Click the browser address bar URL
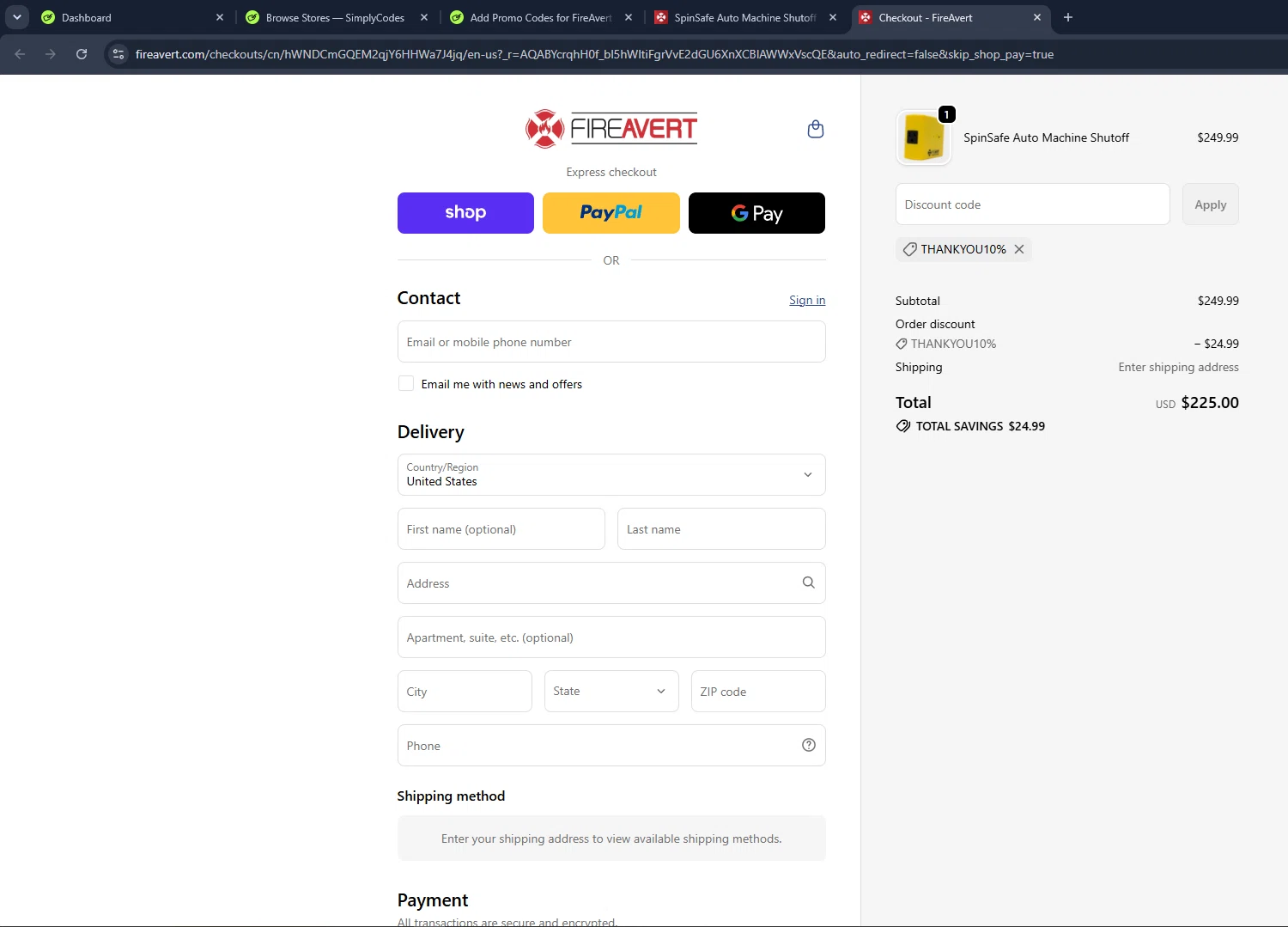The image size is (1288, 927). (594, 54)
